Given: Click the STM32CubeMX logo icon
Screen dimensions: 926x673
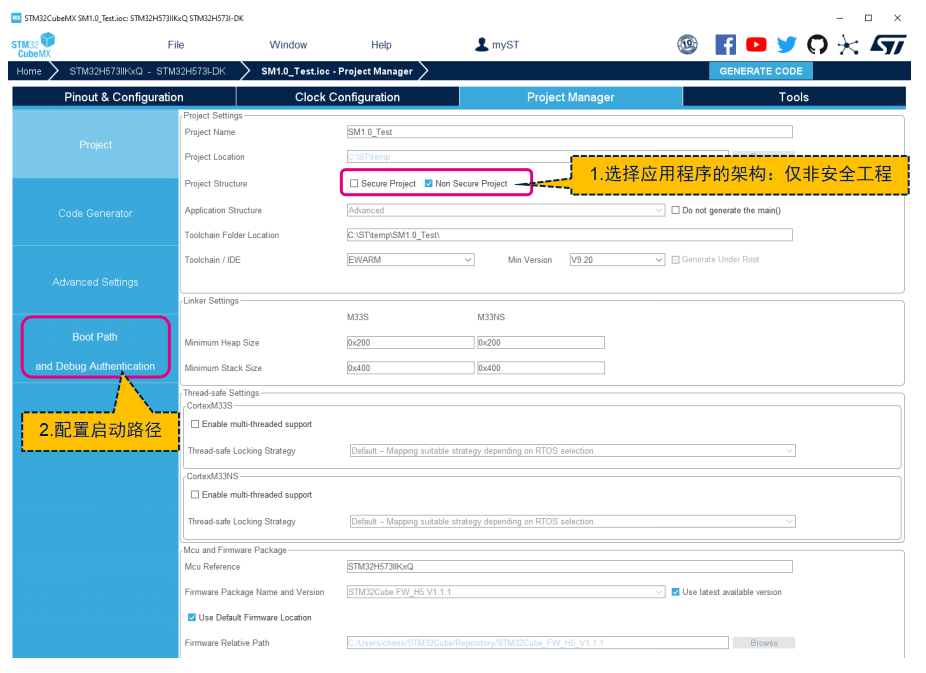Looking at the screenshot, I should pyautogui.click(x=33, y=45).
